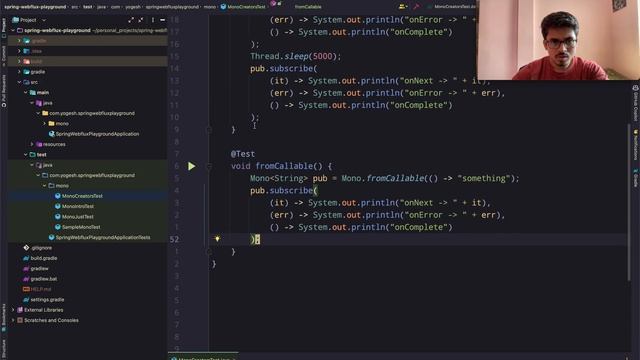This screenshot has height=360, width=640.
Task: Open the Project view selector dropdown
Action: click(x=29, y=20)
